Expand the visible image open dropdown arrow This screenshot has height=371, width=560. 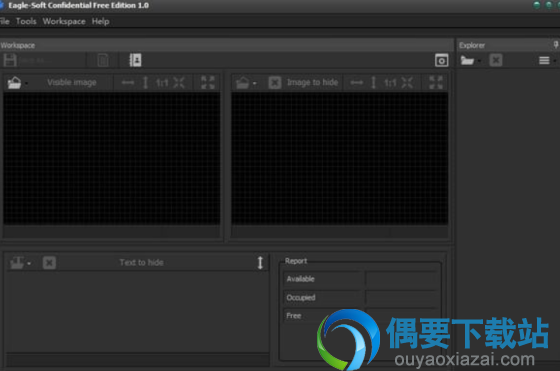(x=26, y=84)
